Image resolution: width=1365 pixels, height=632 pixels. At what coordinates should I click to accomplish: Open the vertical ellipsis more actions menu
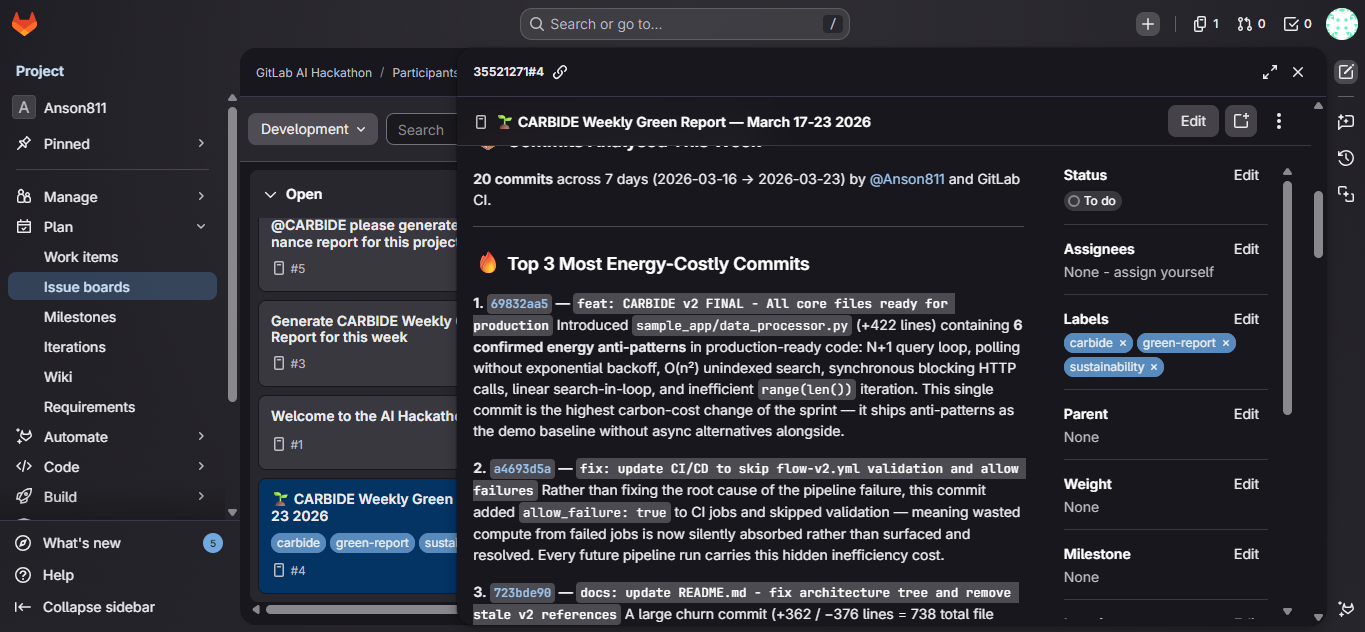coord(1279,121)
